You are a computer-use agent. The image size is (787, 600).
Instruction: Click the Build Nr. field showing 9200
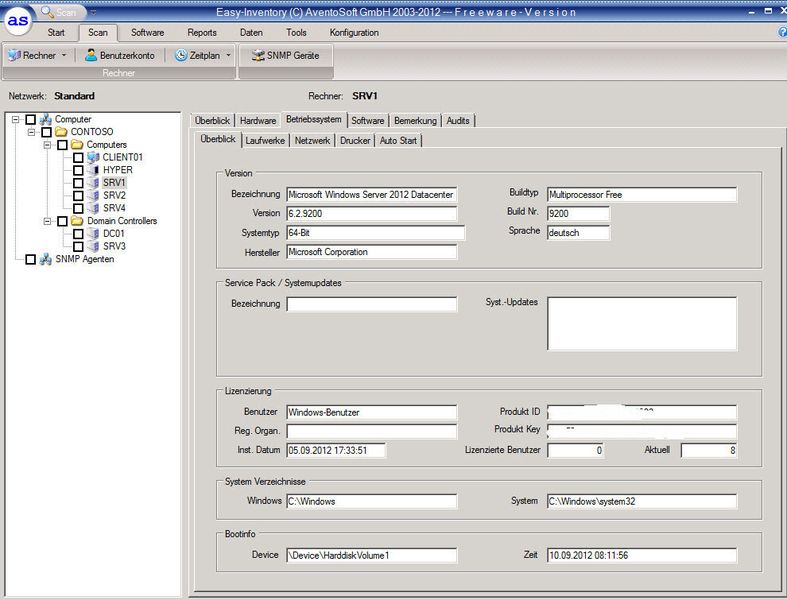(x=578, y=213)
